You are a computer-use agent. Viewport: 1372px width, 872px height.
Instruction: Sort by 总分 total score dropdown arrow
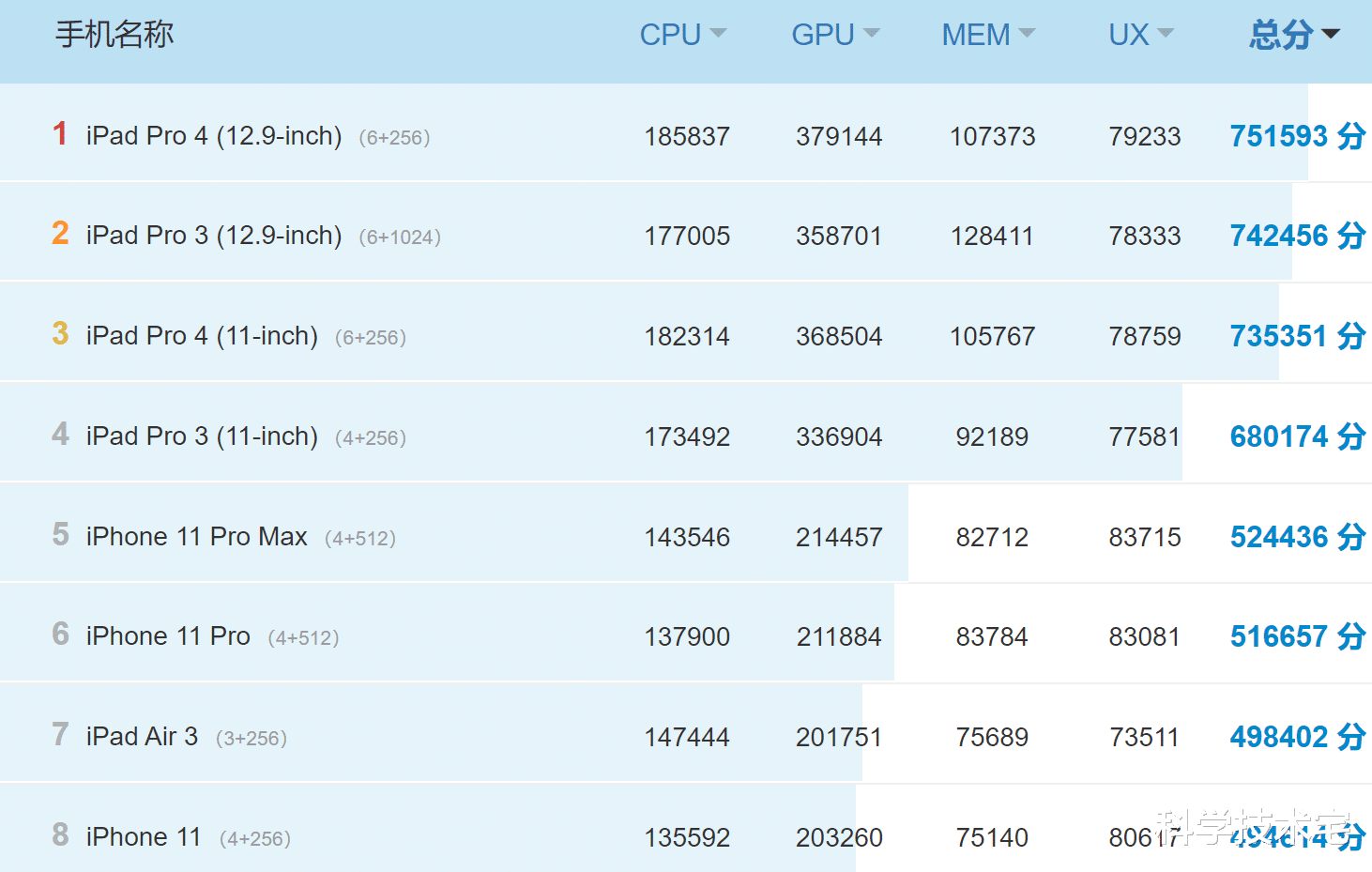click(1331, 34)
